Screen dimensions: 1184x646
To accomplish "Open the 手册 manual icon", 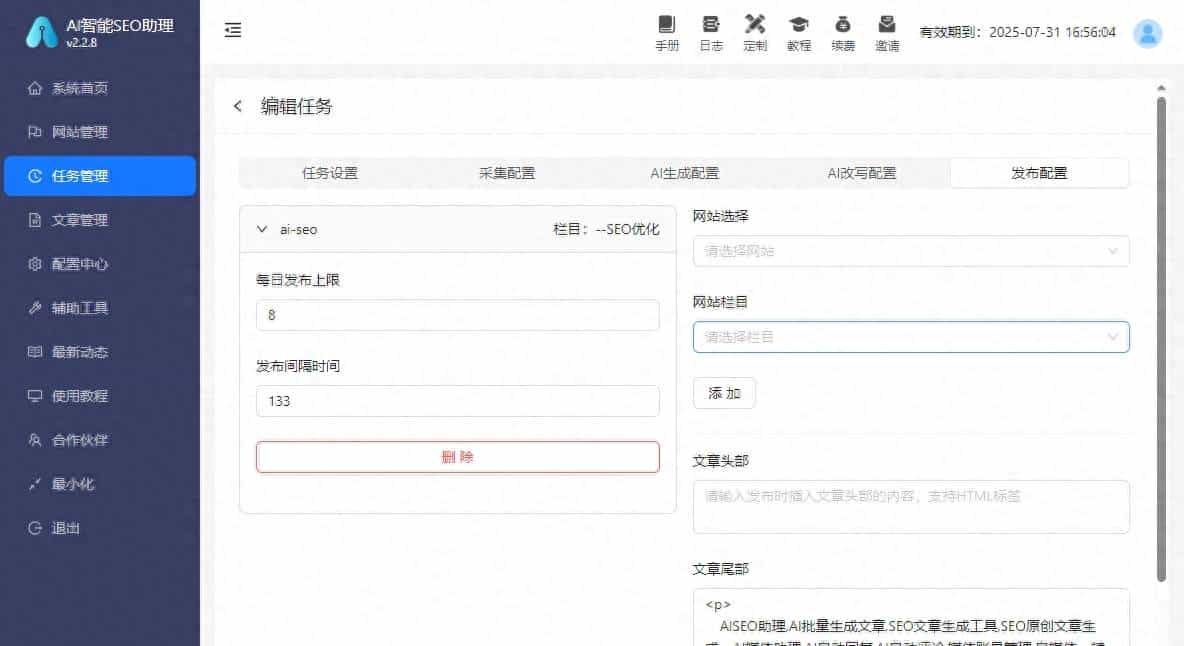I will 667,32.
